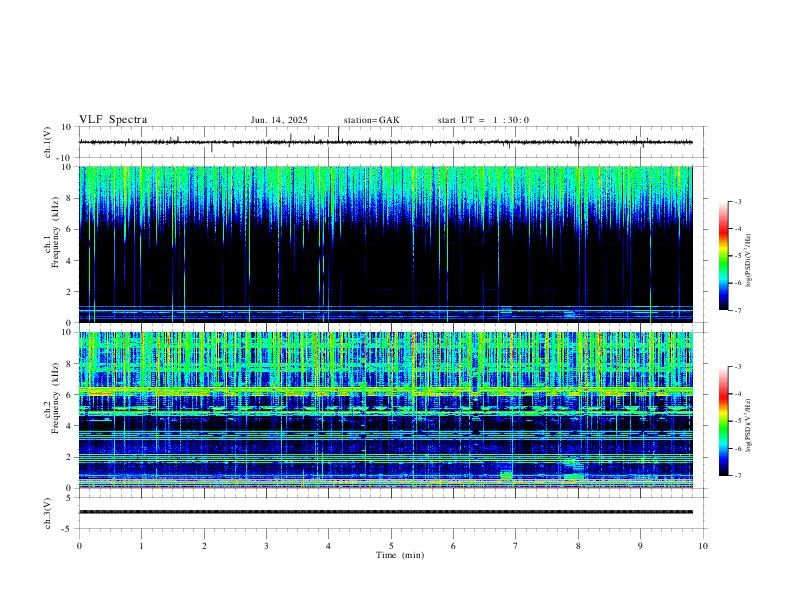Click the "1" tick on the Time axis
The height and width of the screenshot is (612, 792).
pyautogui.click(x=142, y=546)
